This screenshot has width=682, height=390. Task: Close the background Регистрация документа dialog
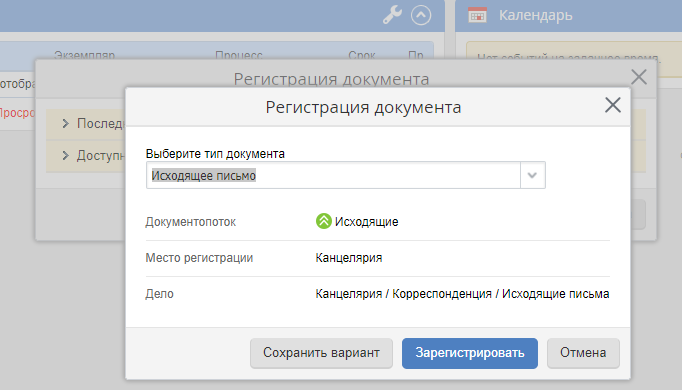(x=639, y=77)
